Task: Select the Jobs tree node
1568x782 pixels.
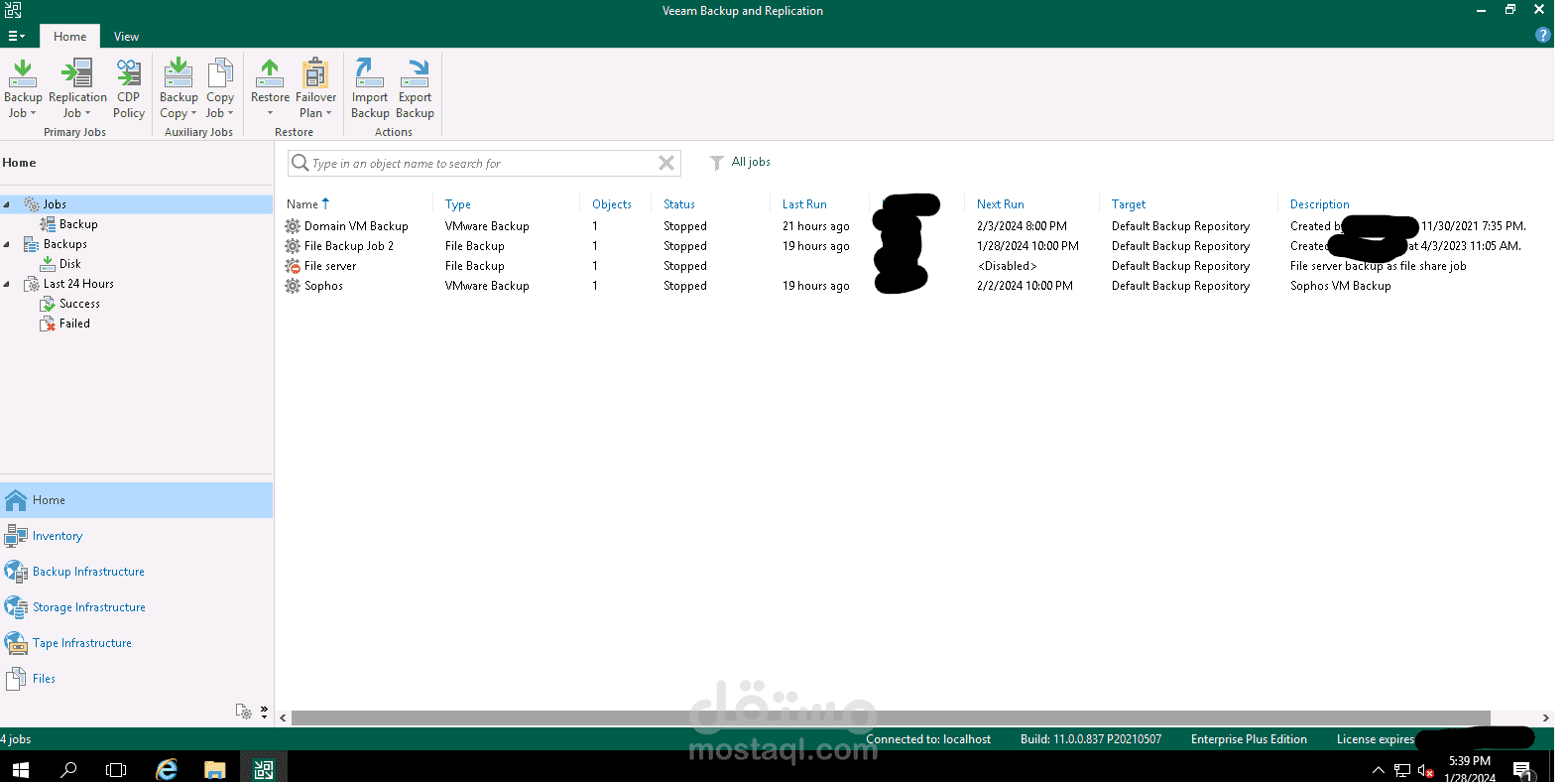Action: 55,204
